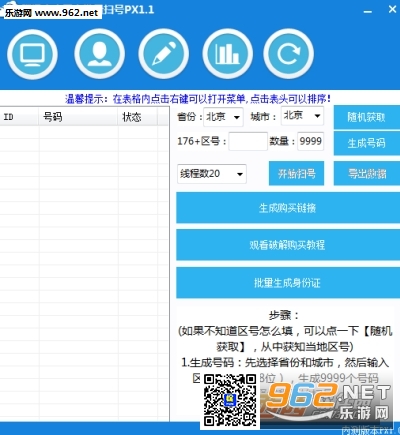This screenshot has height=435, width=400.
Task: Expand the 线程数20 thread count dropdown
Action: 212,174
